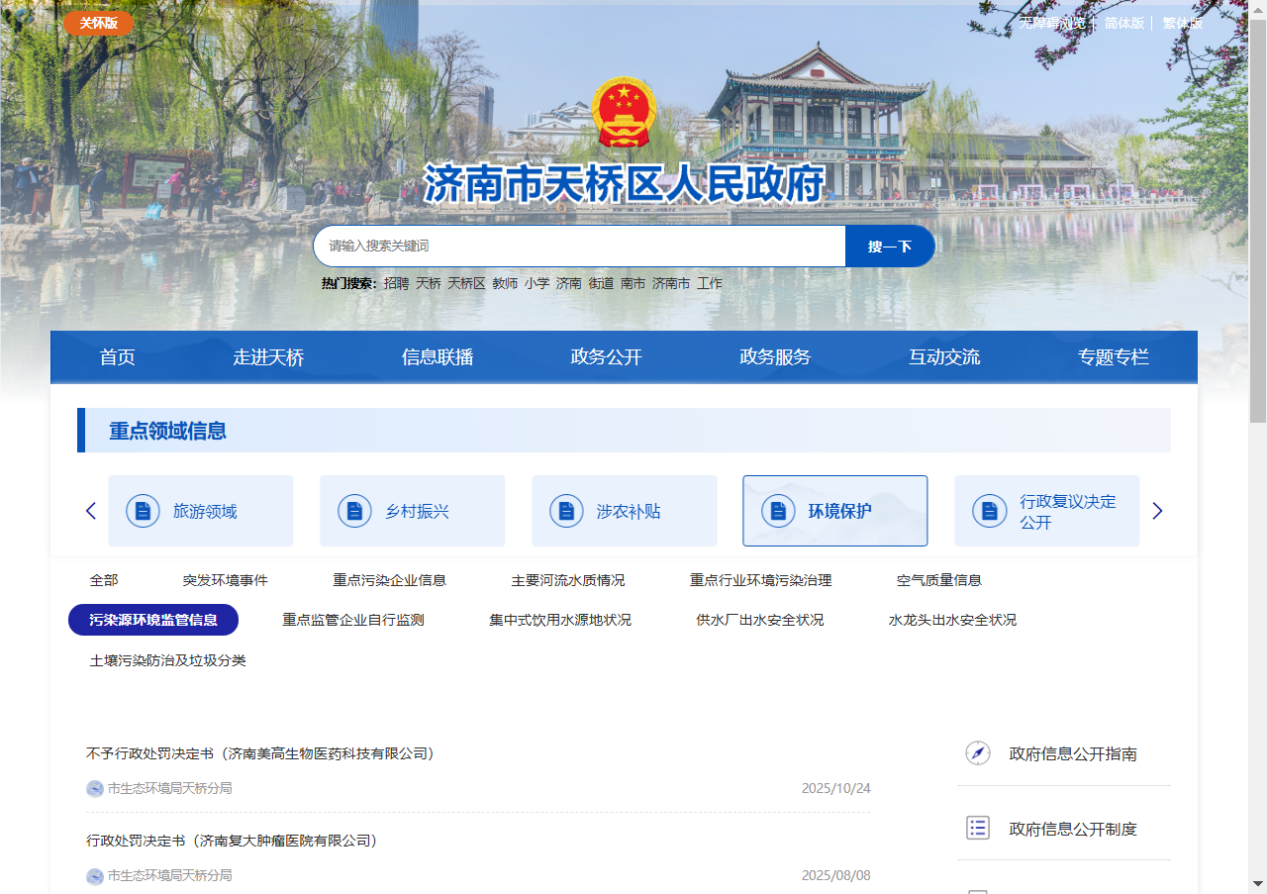The image size is (1267, 894).
Task: Switch to 繁体版 traditional Chinese
Action: coord(1182,23)
